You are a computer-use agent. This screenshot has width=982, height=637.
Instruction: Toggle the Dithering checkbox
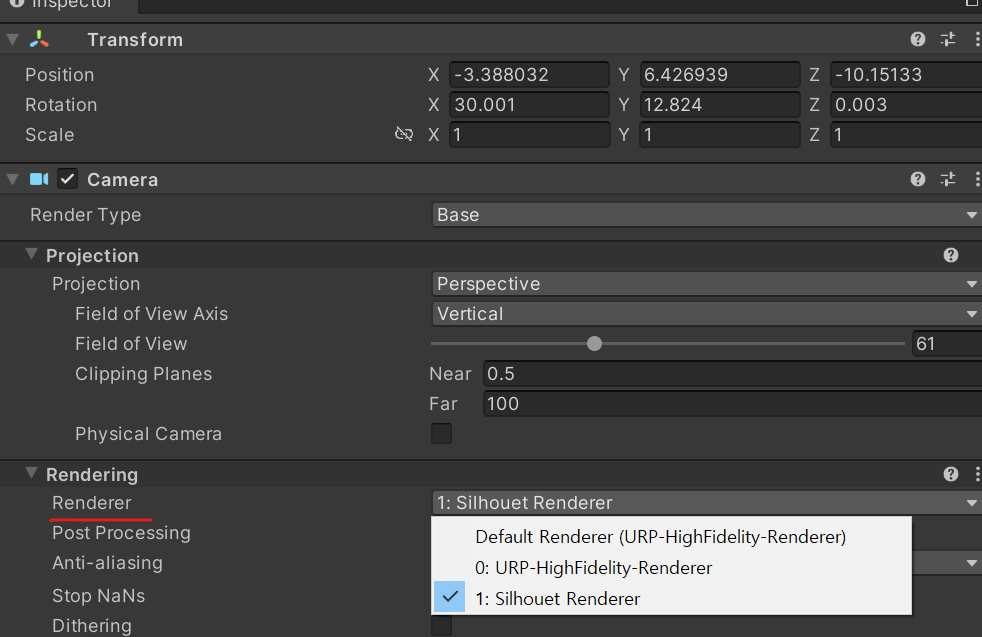tap(442, 625)
